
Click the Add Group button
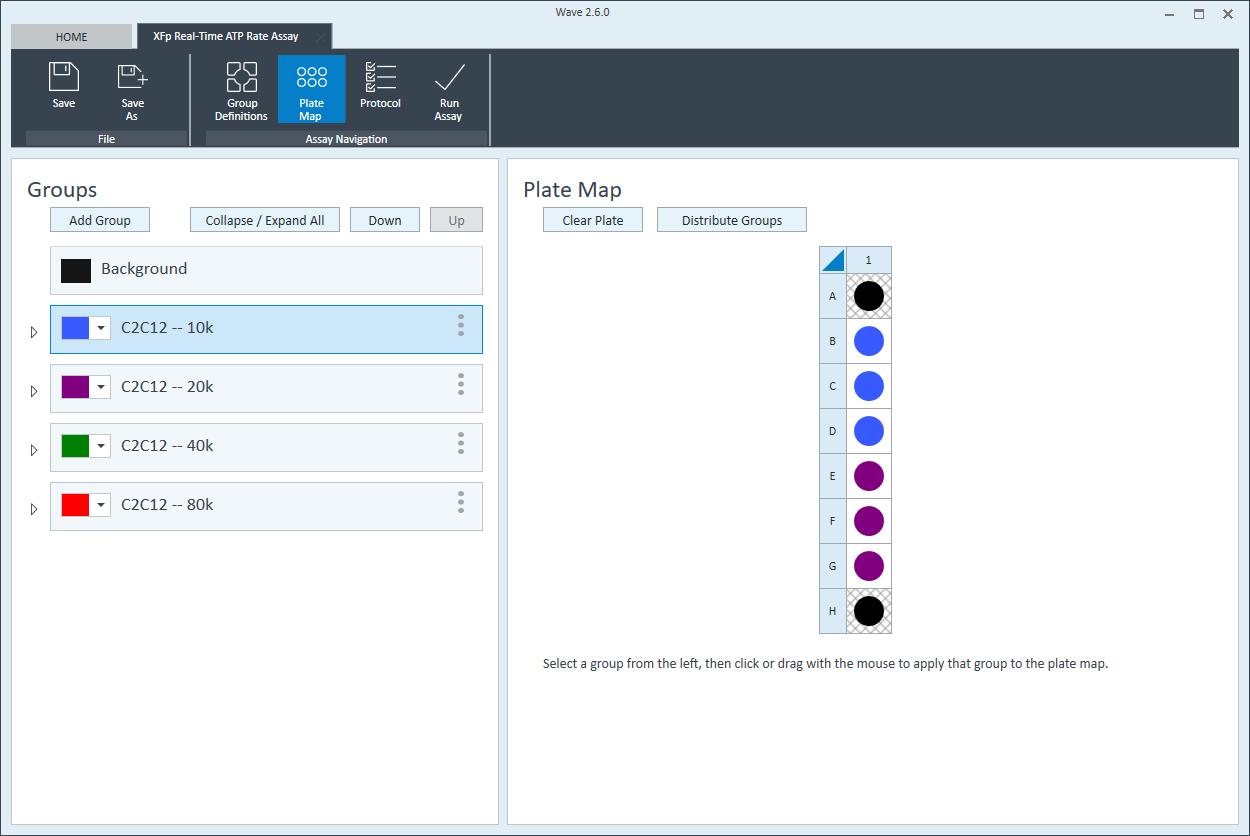pyautogui.click(x=100, y=220)
